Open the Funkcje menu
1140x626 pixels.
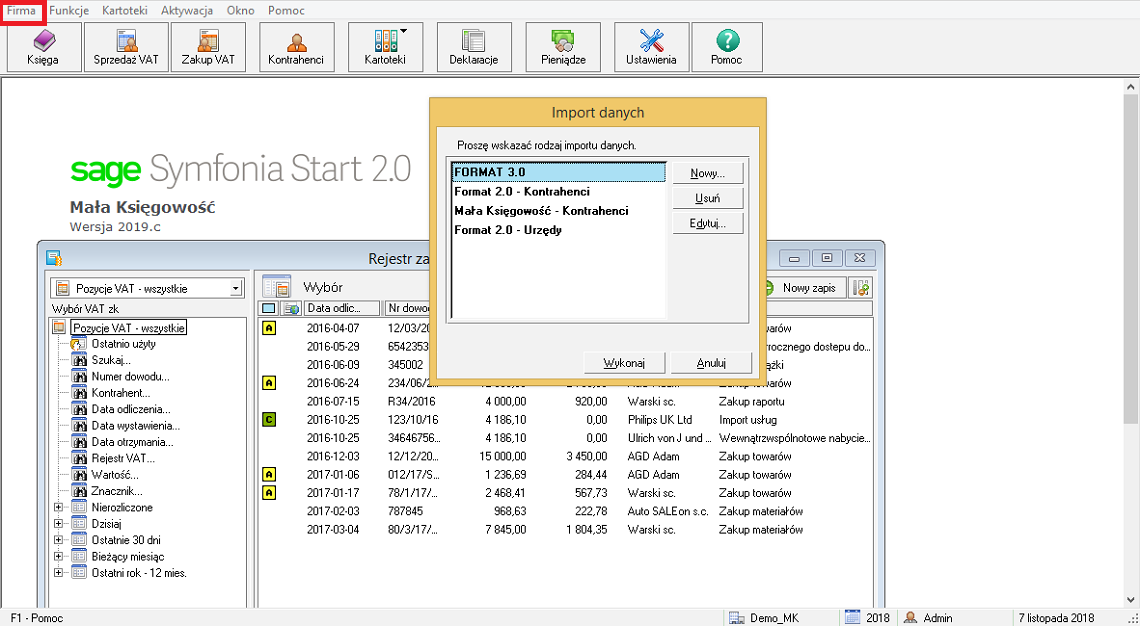click(x=69, y=11)
